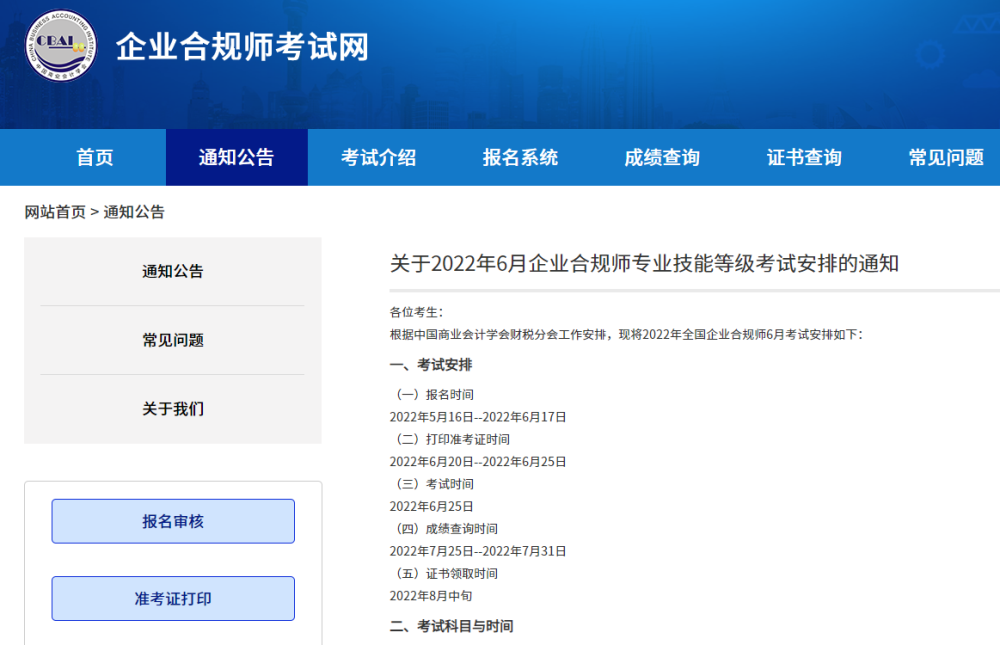Open 常见问题 in the left sidebar

[x=173, y=340]
